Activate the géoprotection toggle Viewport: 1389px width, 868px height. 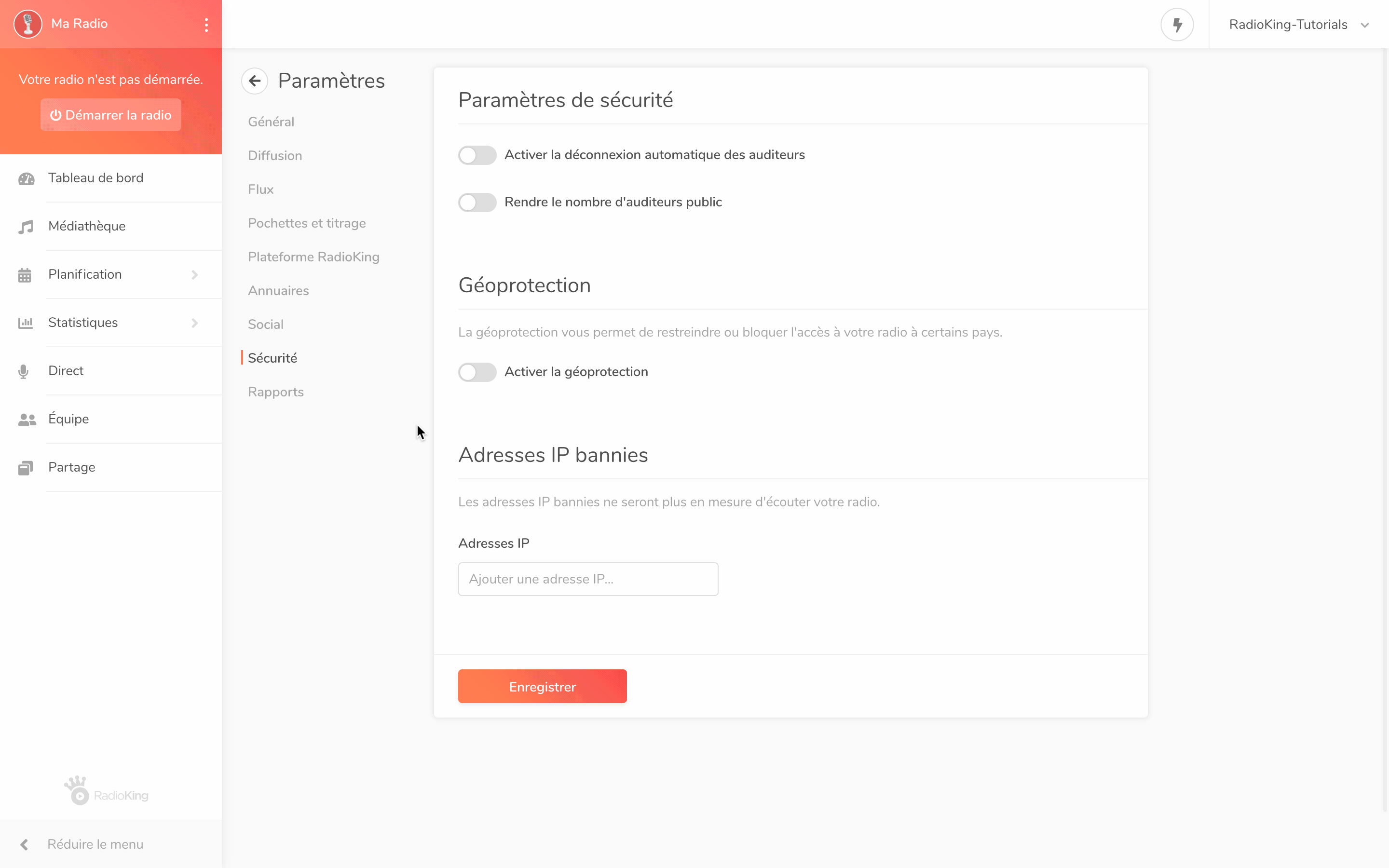pos(477,372)
